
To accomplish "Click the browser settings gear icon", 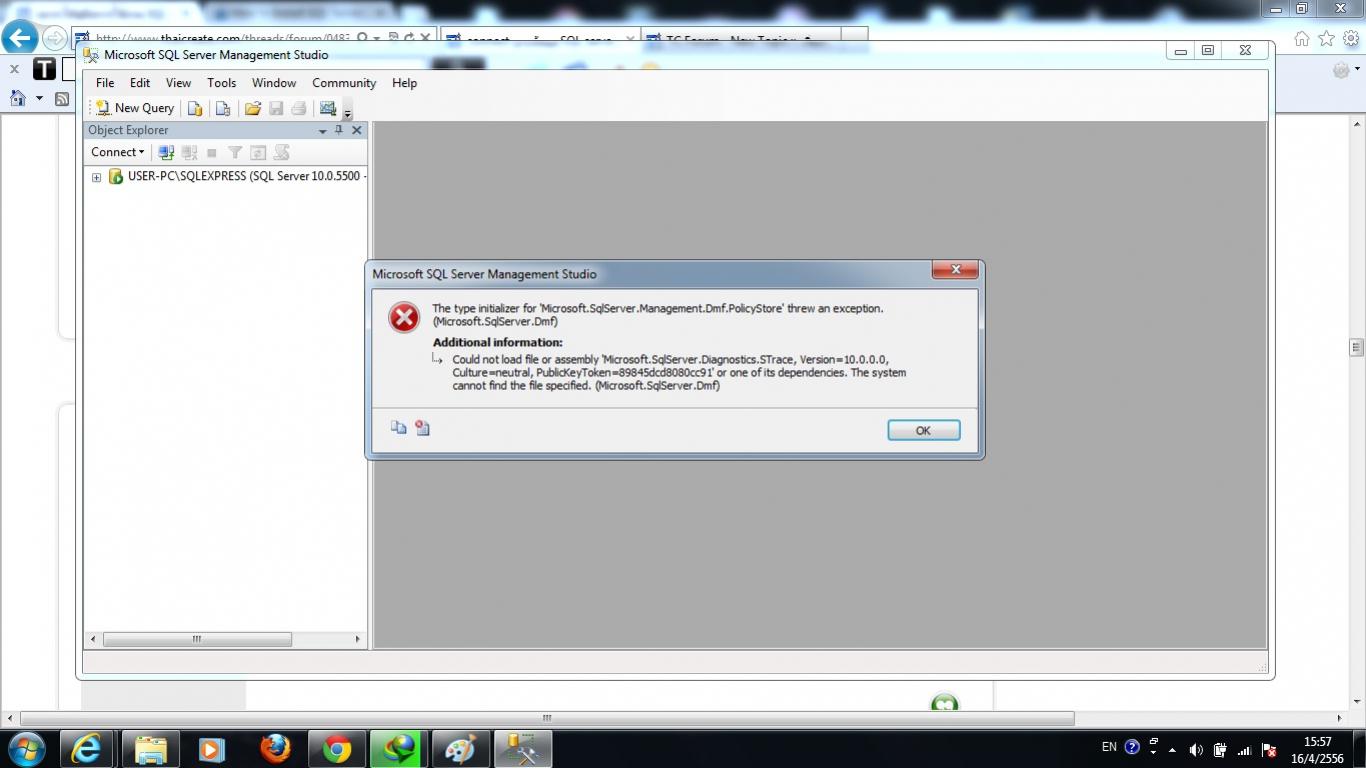I will pyautogui.click(x=1352, y=38).
